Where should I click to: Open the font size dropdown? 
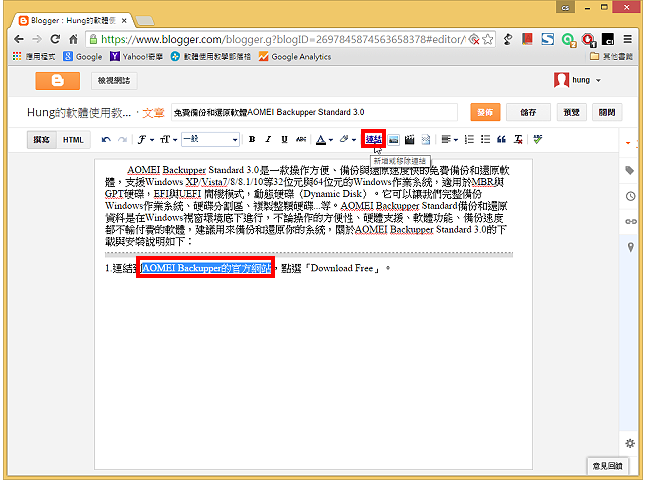168,139
